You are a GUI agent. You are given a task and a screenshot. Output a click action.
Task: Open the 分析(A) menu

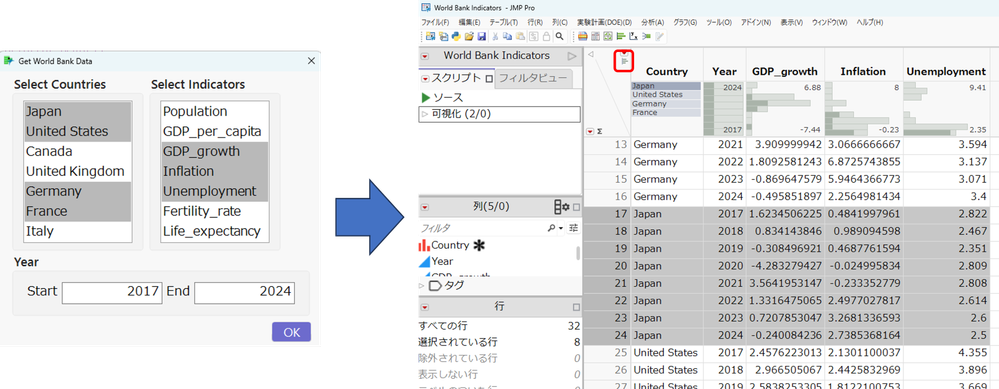click(652, 22)
